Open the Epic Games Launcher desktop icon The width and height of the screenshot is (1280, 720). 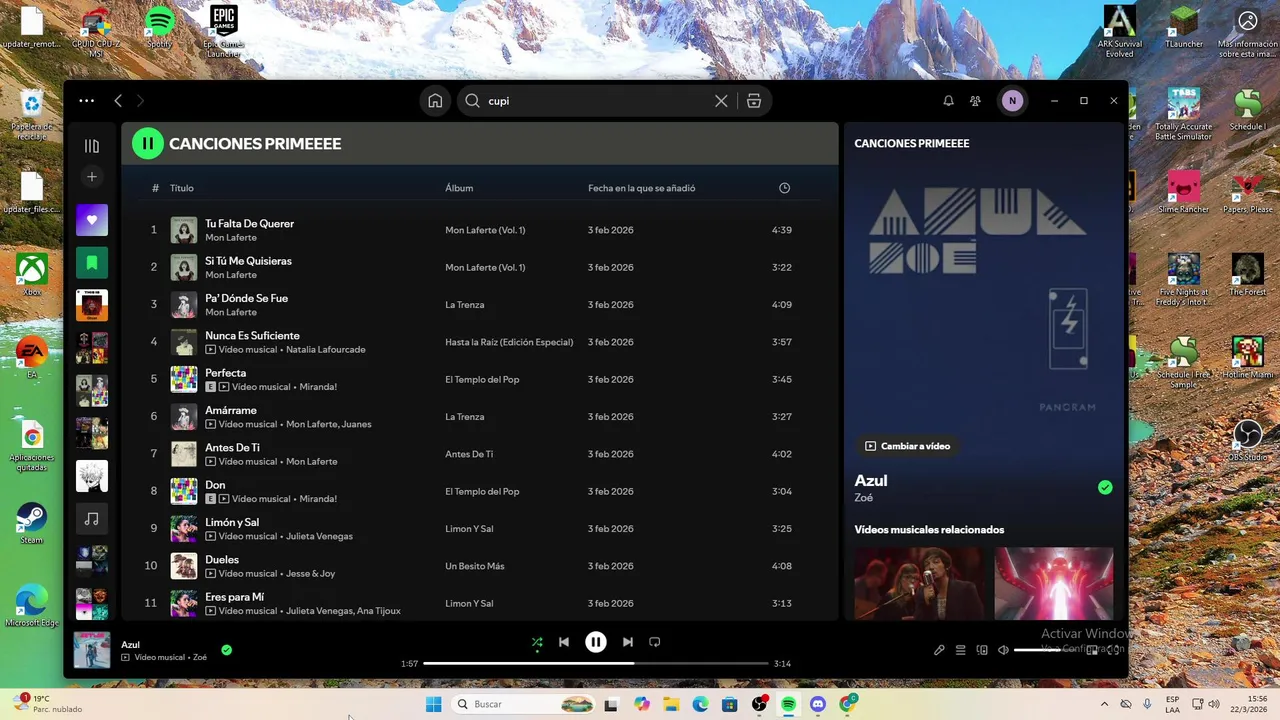pos(223,31)
